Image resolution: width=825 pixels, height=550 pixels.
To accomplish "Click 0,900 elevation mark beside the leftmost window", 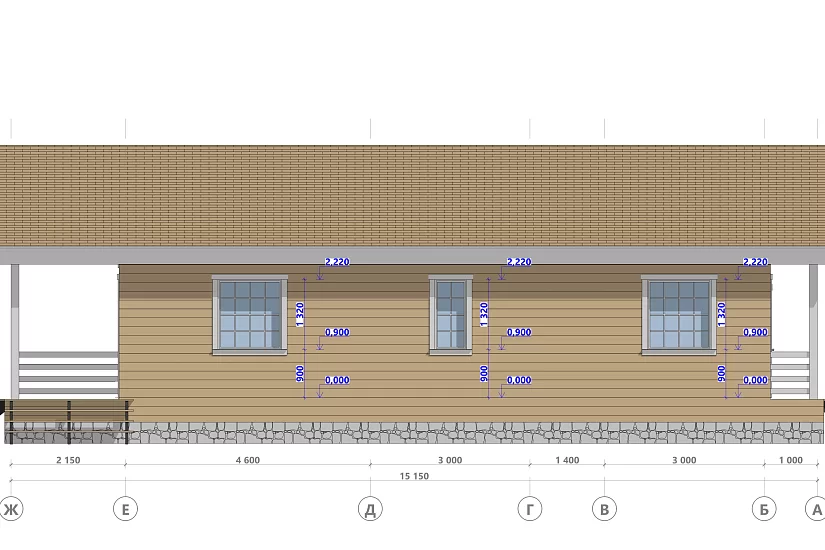I will [337, 332].
